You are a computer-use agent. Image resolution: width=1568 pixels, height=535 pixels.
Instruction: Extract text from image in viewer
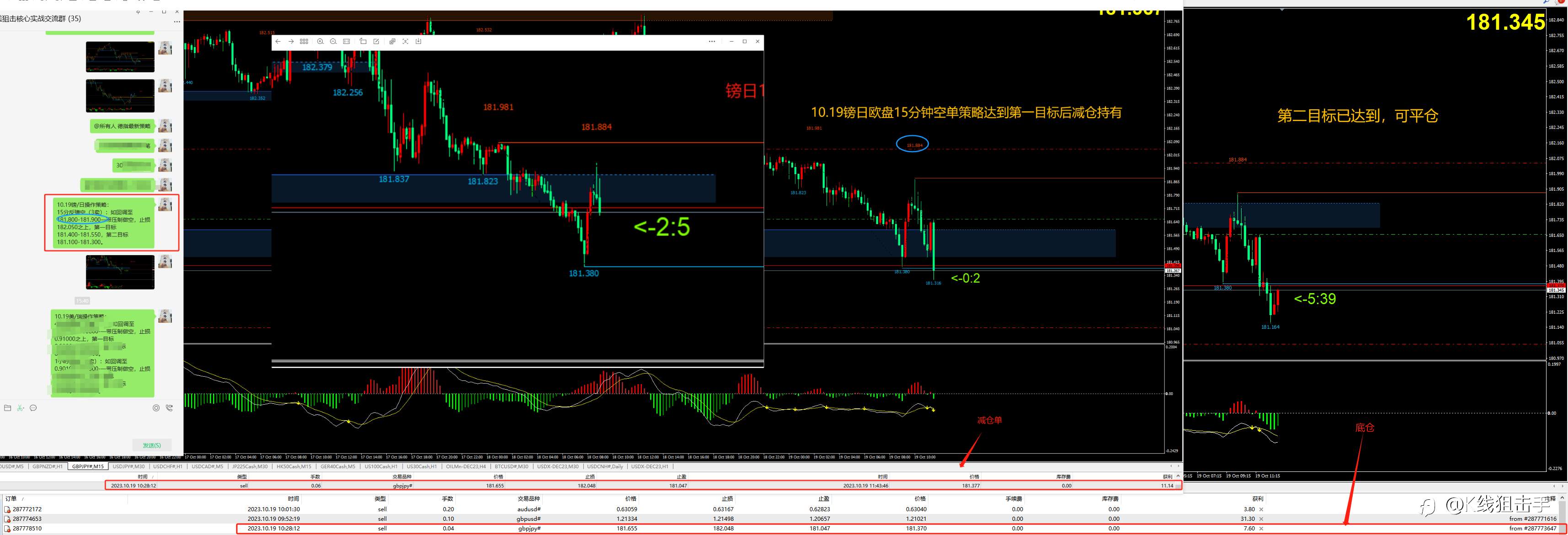[405, 42]
